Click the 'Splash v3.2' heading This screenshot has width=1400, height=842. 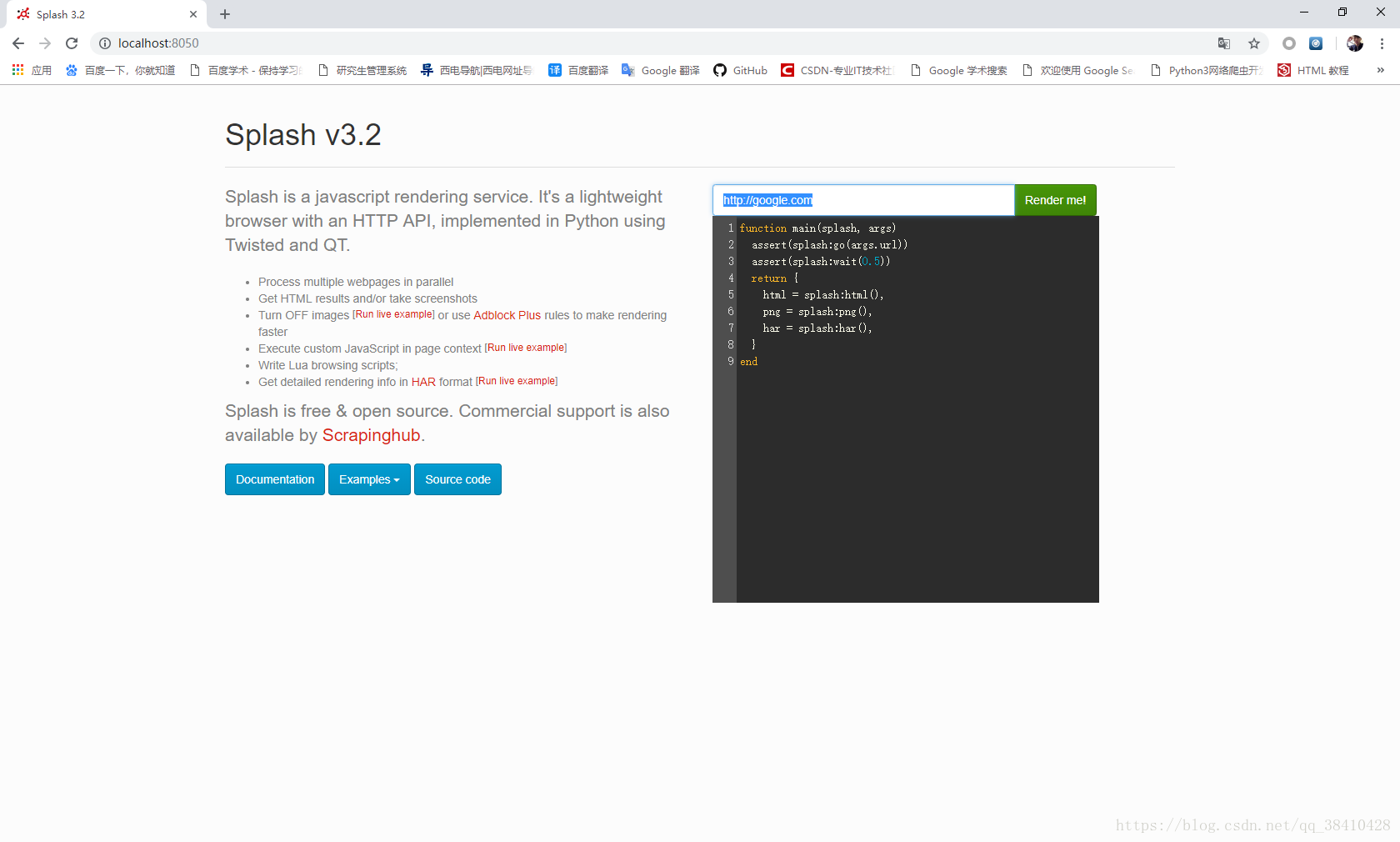click(303, 135)
